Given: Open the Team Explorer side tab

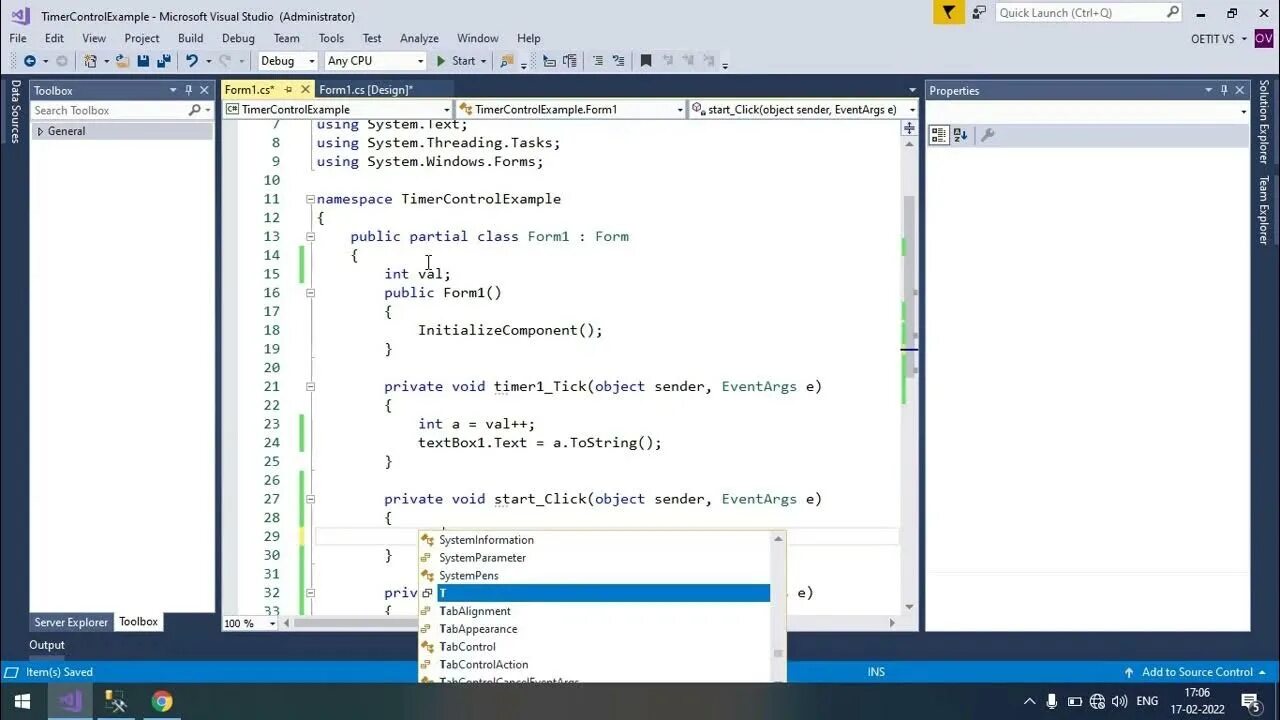Looking at the screenshot, I should pos(1264,210).
